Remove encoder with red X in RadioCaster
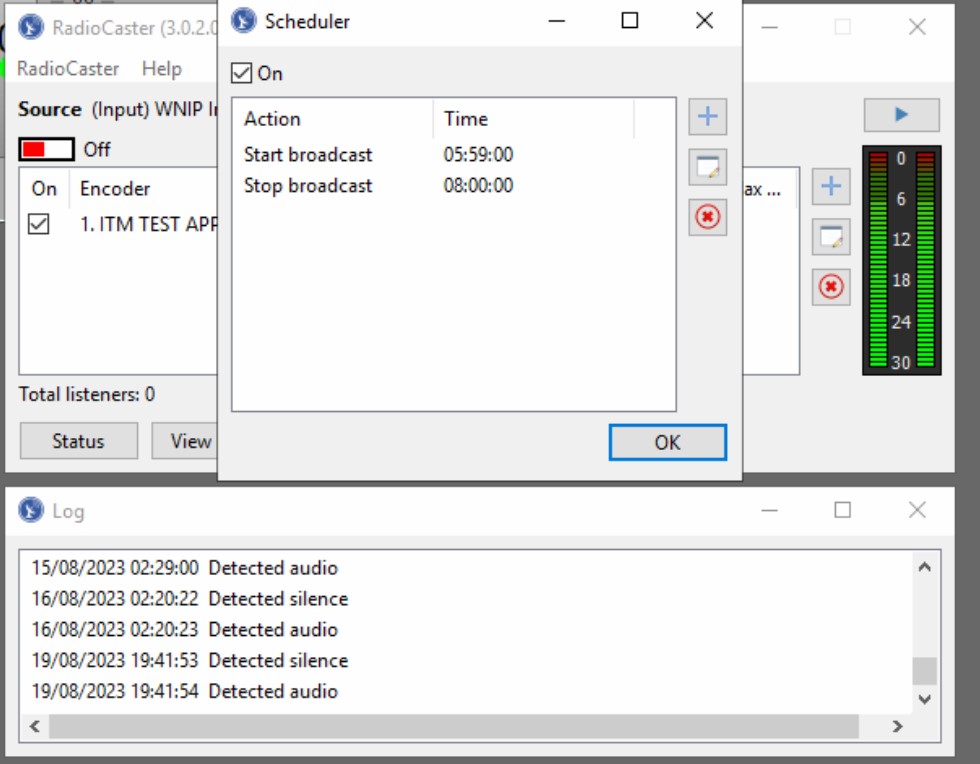This screenshot has height=764, width=980. pyautogui.click(x=831, y=287)
